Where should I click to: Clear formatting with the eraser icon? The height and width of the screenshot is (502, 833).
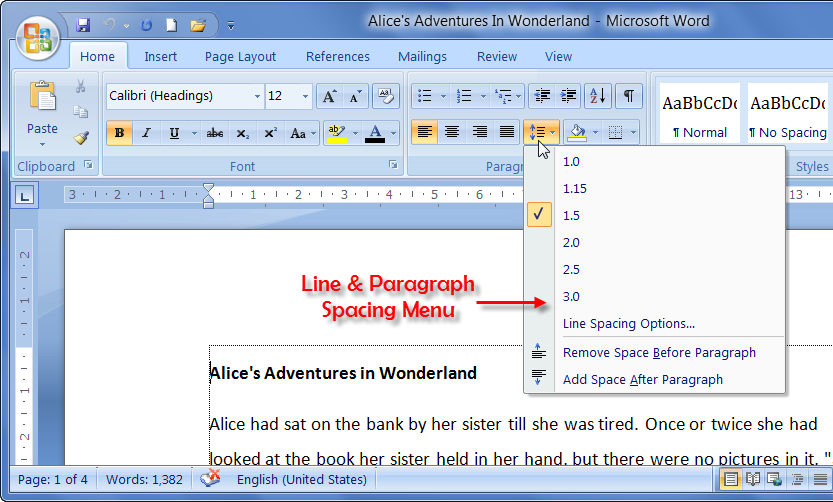(x=386, y=96)
